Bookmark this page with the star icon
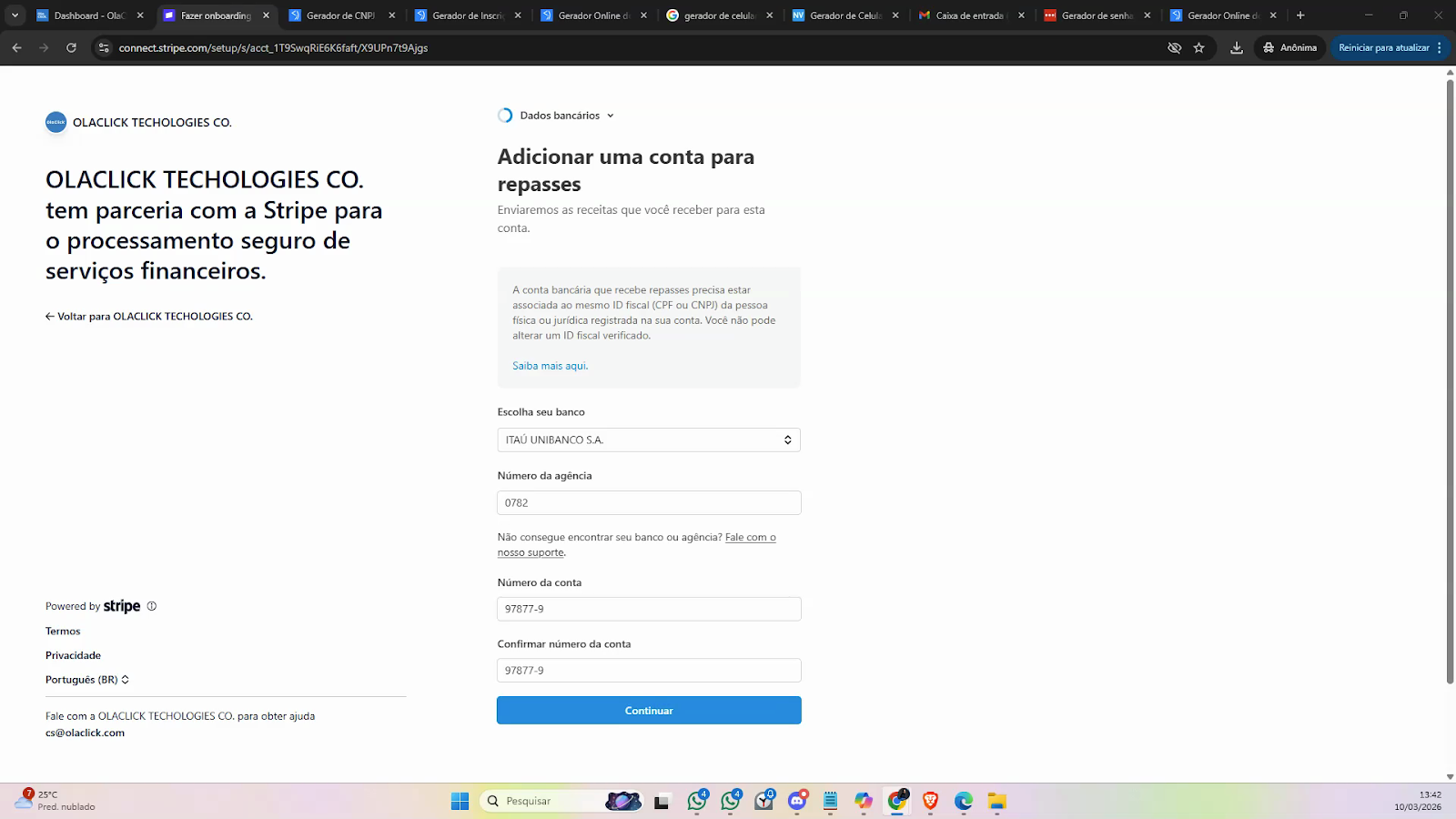This screenshot has height=819, width=1456. pos(1199,47)
